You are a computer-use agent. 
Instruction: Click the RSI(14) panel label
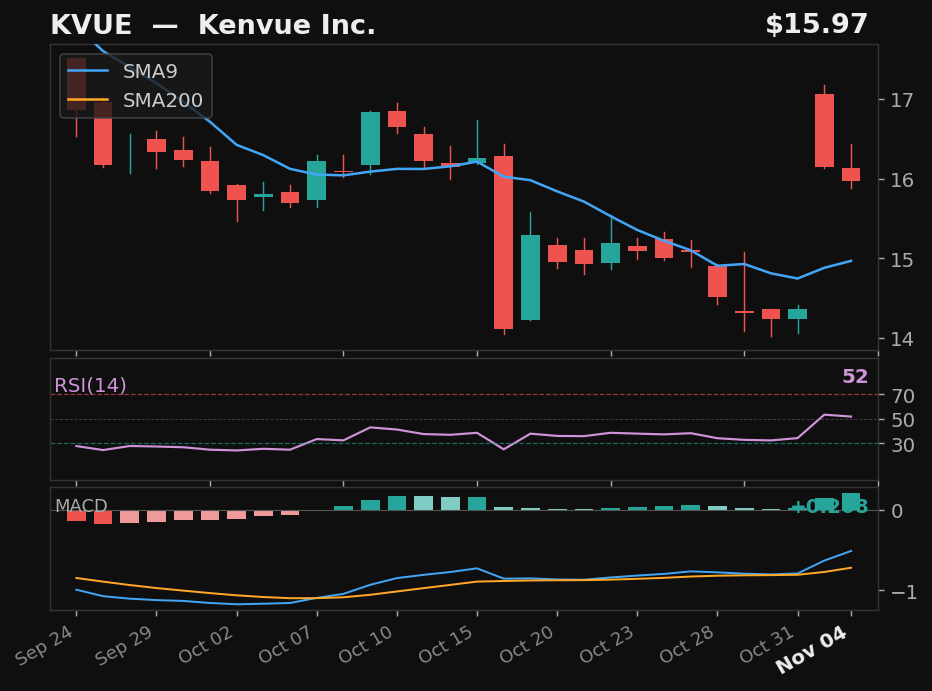point(90,386)
